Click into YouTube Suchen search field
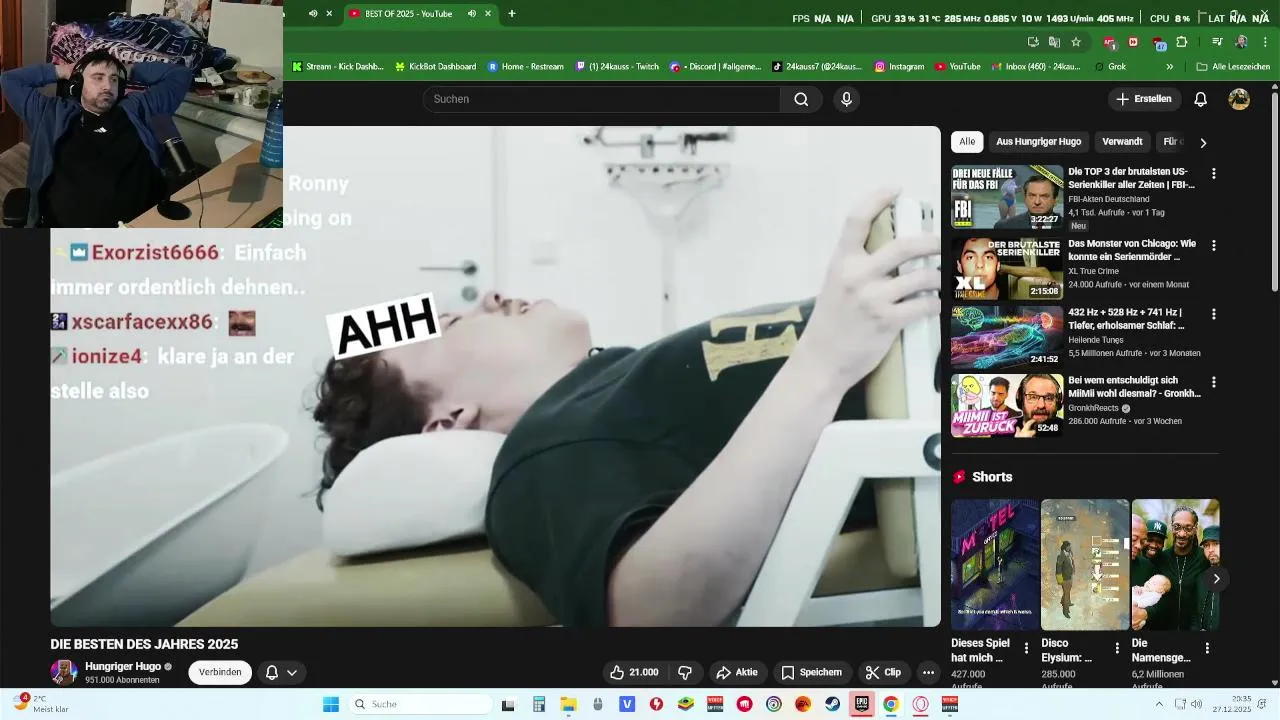 click(601, 99)
